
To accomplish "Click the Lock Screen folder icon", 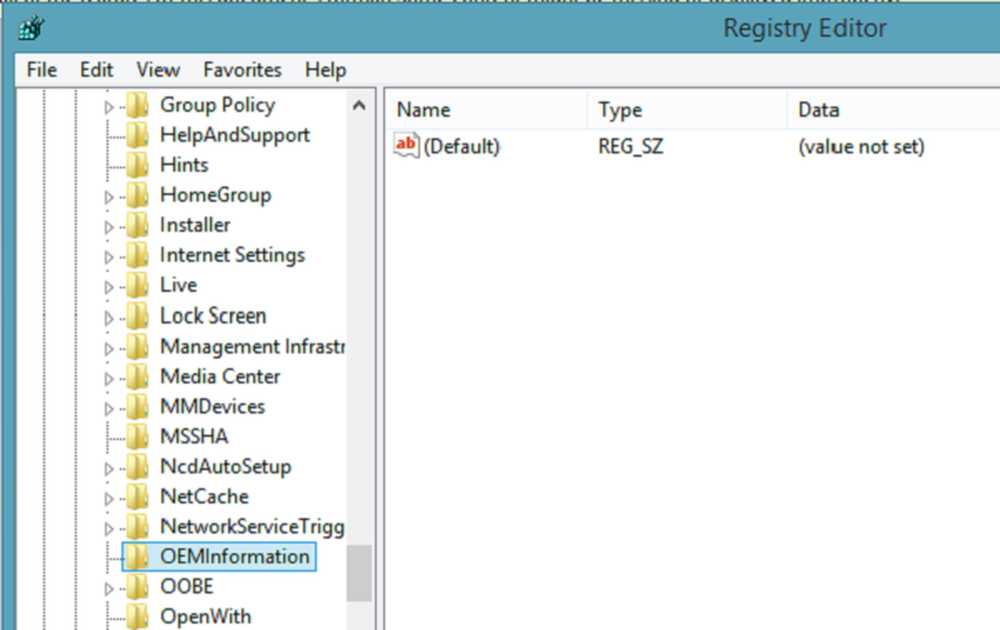I will pyautogui.click(x=138, y=317).
